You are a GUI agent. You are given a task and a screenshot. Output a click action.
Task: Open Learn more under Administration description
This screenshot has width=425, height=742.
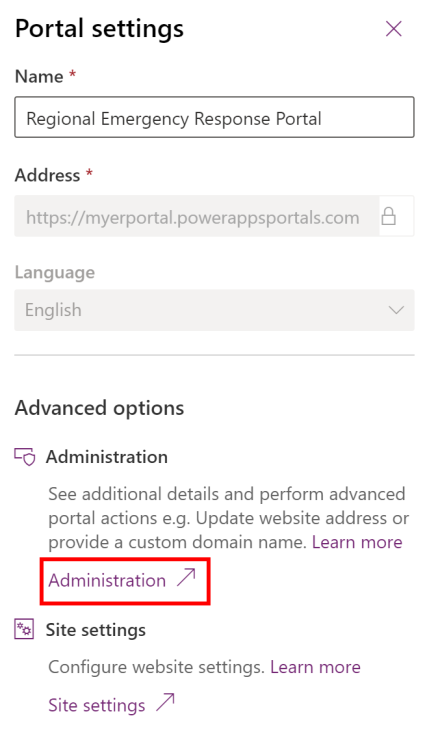357,542
